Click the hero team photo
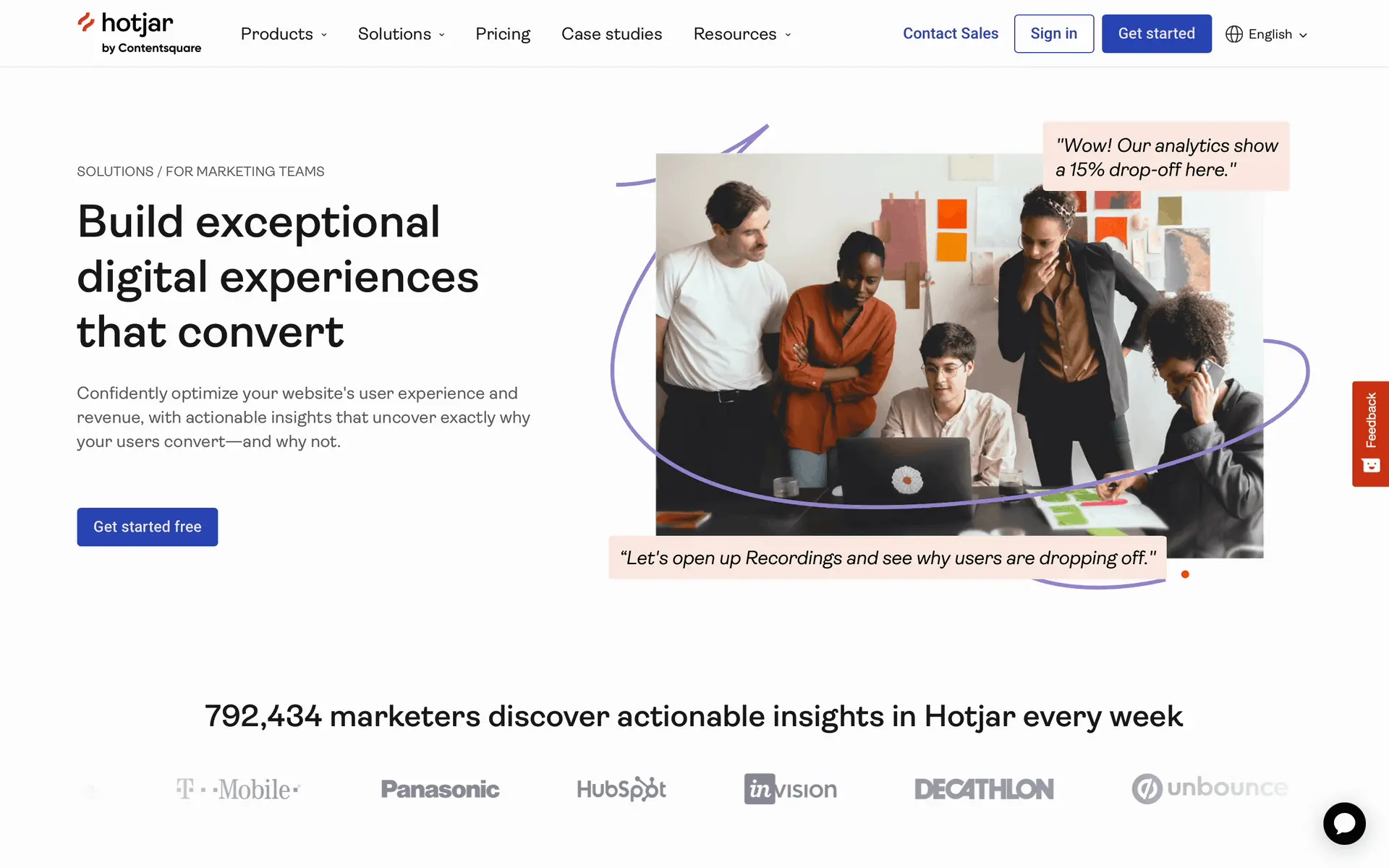 coord(959,347)
